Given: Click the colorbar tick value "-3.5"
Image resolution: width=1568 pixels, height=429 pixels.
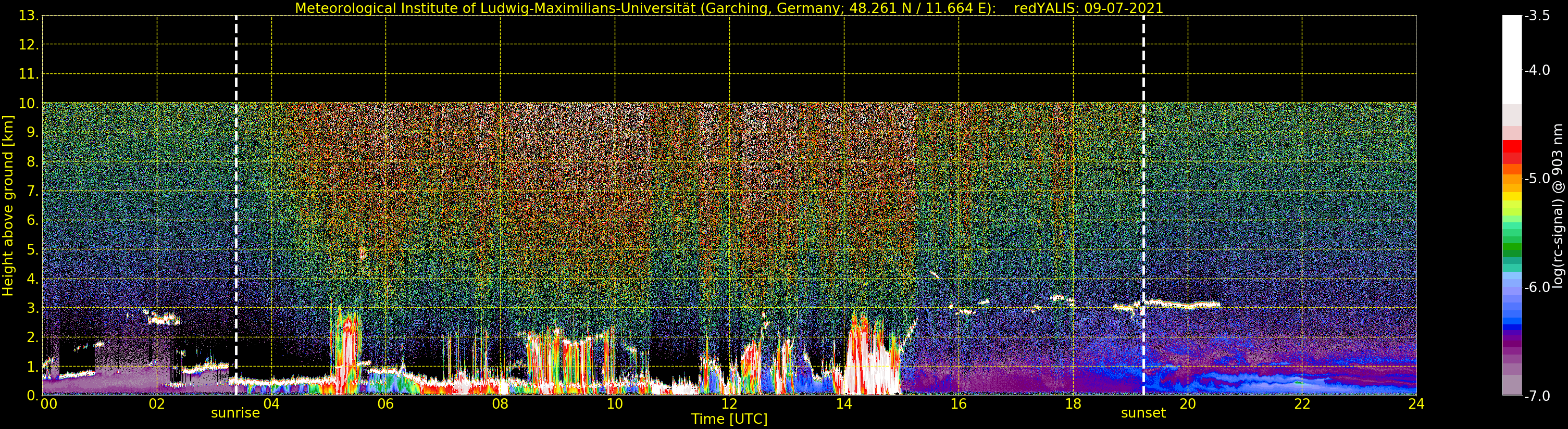Looking at the screenshot, I should click(x=1537, y=16).
